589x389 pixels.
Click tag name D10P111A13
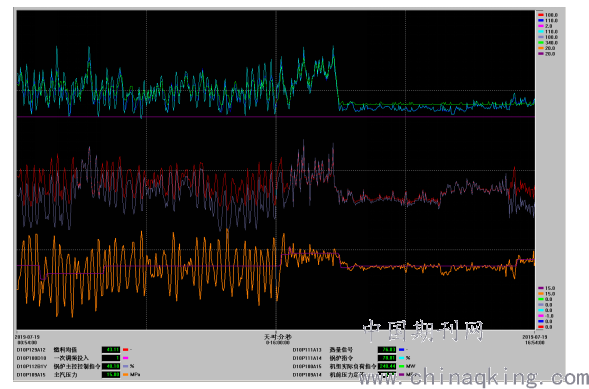coord(307,350)
